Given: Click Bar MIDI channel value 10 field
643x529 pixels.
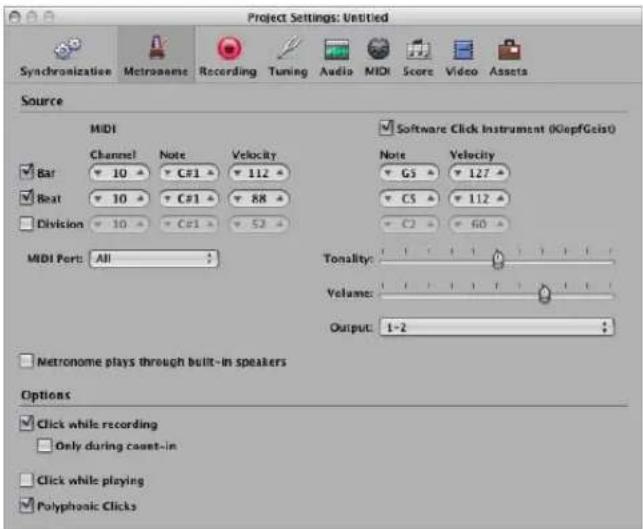Looking at the screenshot, I should pyautogui.click(x=119, y=173).
